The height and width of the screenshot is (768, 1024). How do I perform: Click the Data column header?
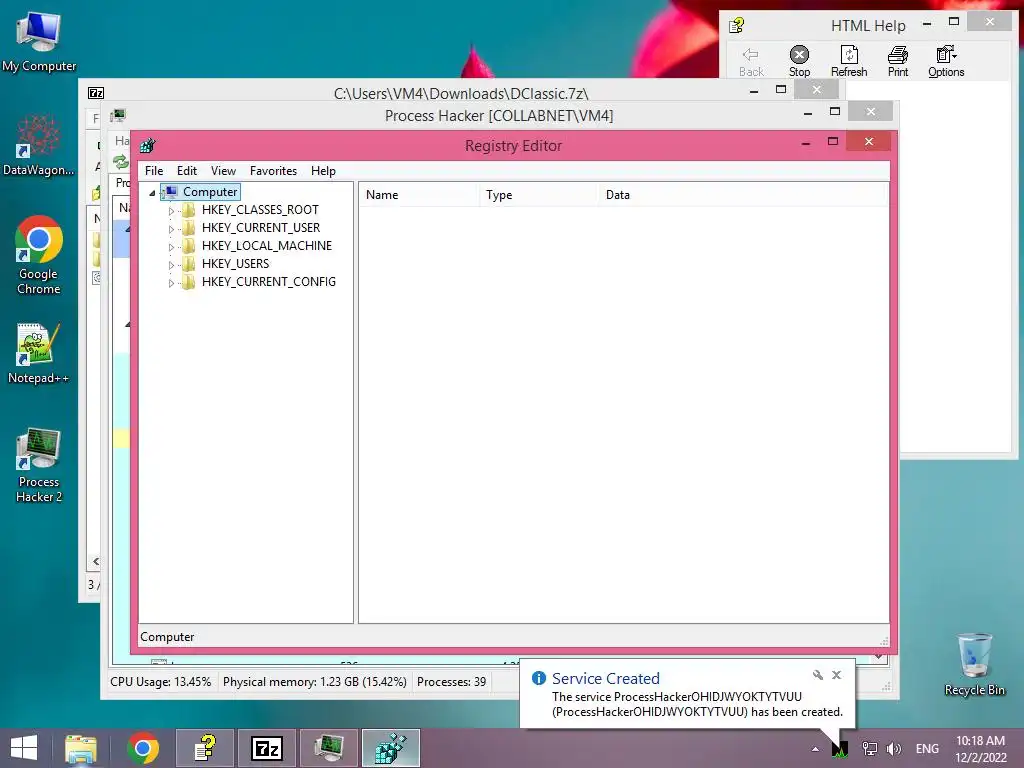coord(743,195)
